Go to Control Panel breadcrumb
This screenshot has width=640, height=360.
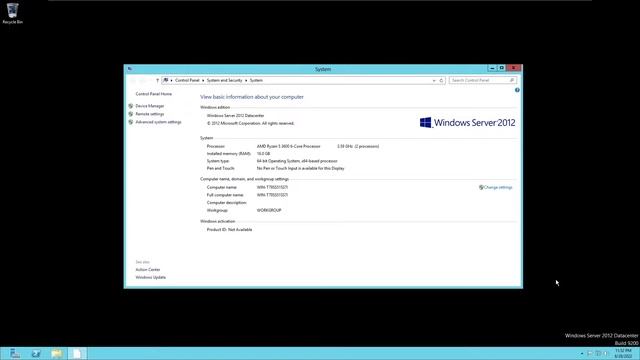click(x=187, y=80)
